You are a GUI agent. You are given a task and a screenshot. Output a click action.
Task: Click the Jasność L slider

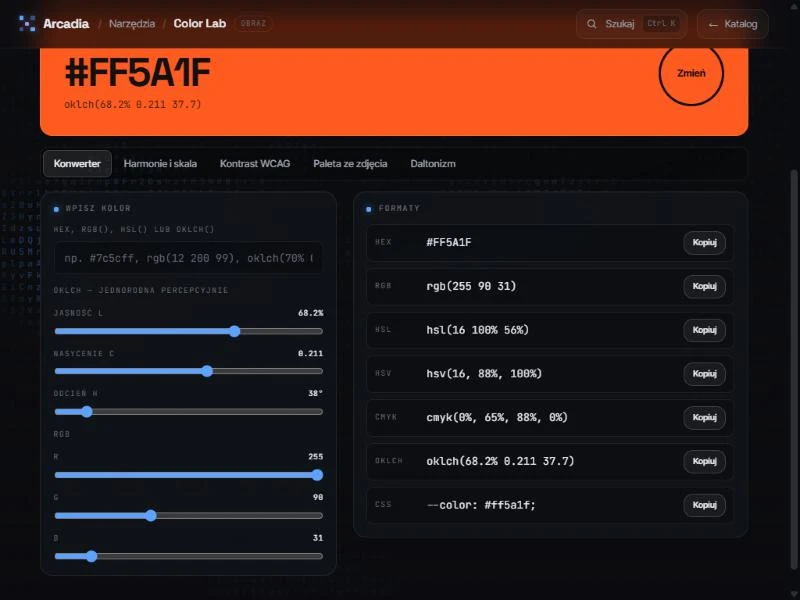(x=188, y=331)
